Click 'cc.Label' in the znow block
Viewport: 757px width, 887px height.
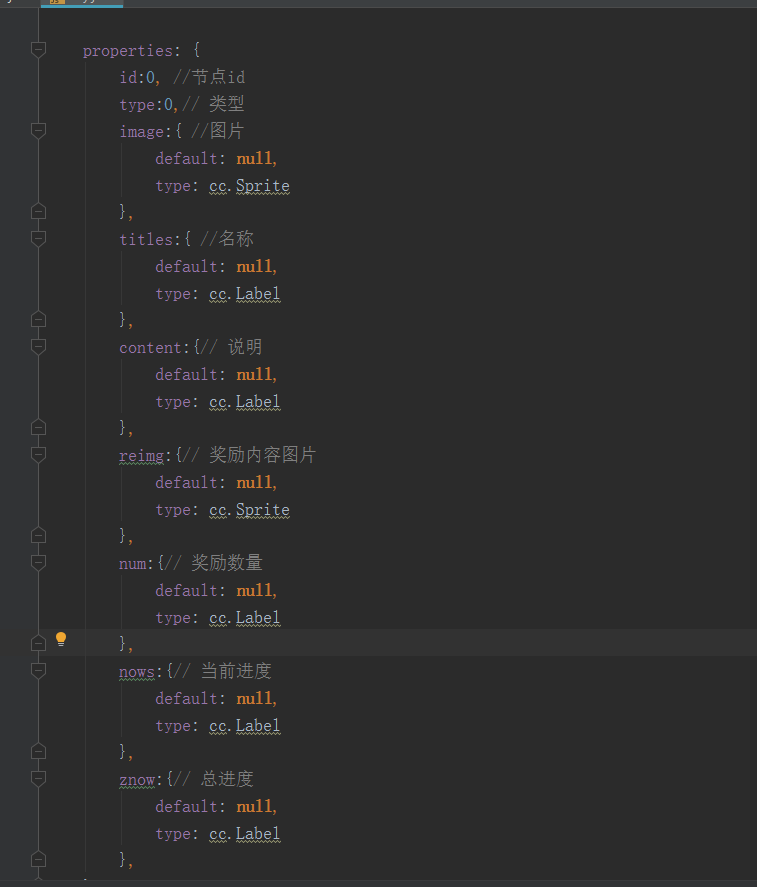coord(245,834)
